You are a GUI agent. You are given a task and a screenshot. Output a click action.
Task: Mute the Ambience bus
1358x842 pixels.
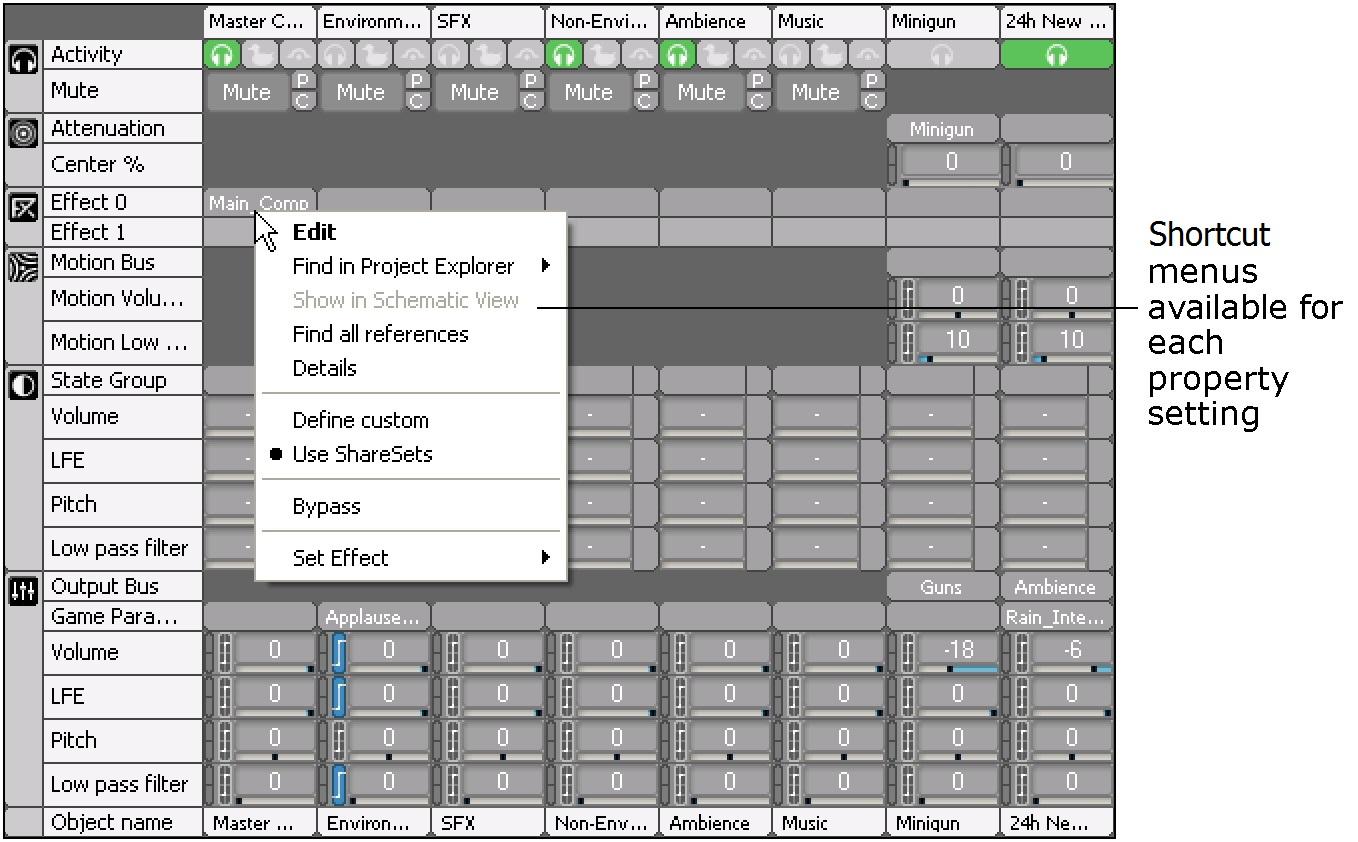point(703,92)
